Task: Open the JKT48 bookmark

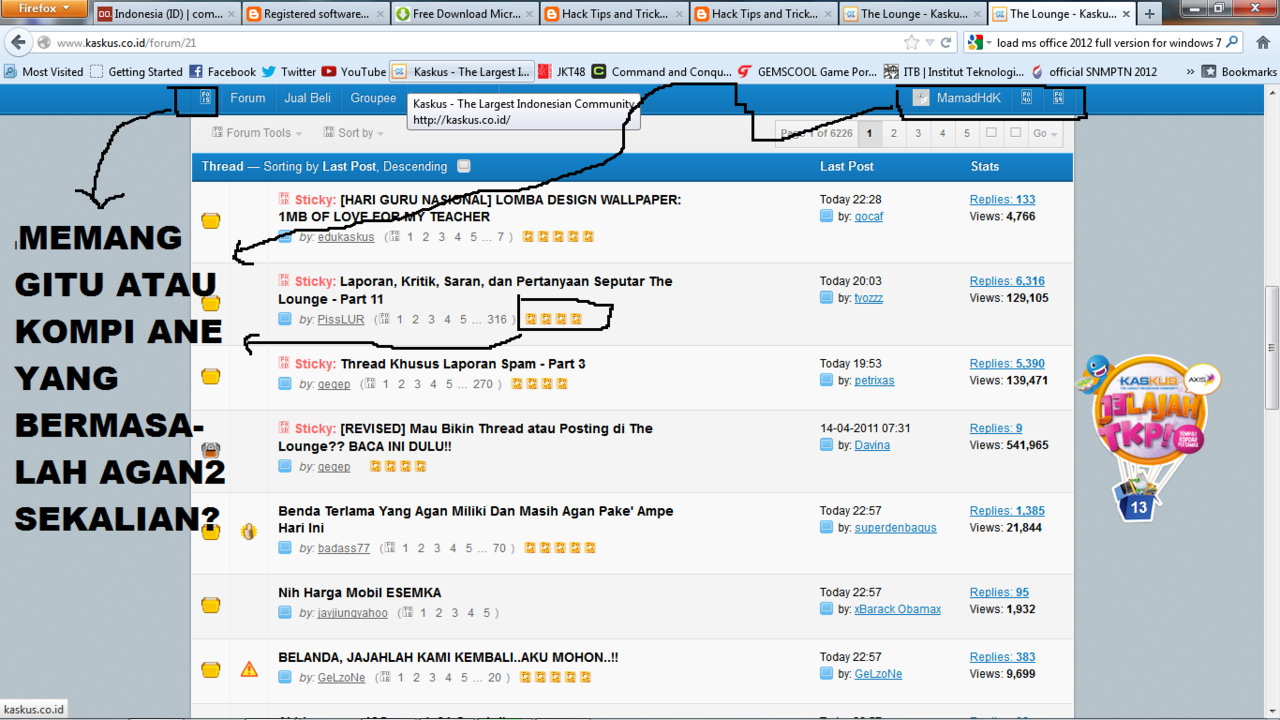Action: [x=562, y=72]
